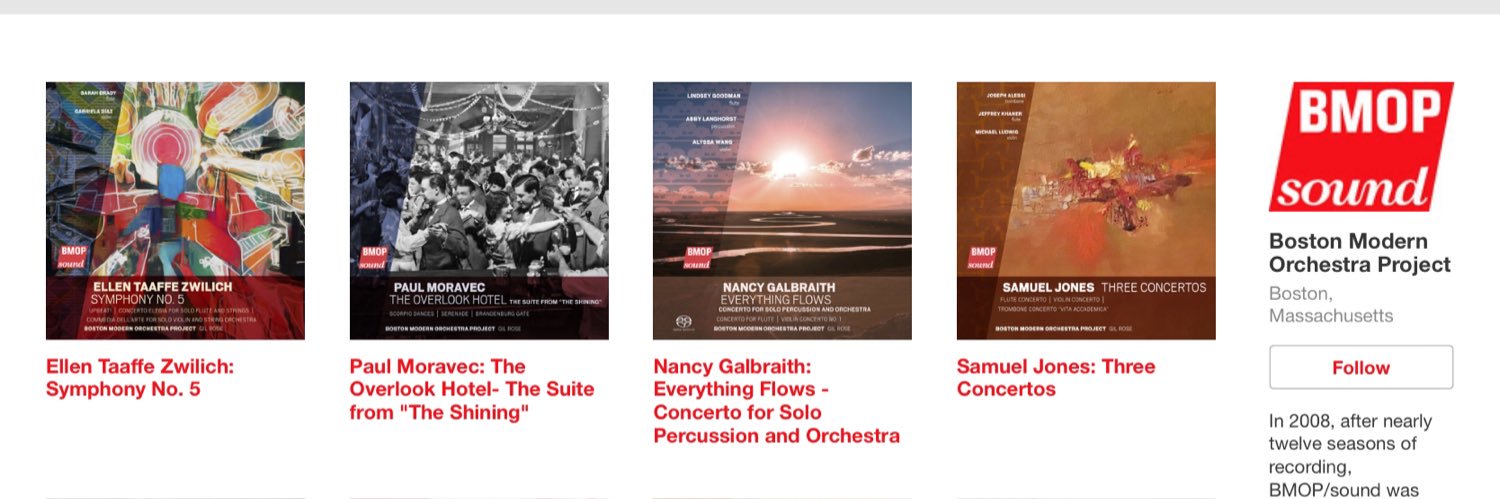
Task: Click BMOP sound badge on Galbraith cover
Action: pos(698,257)
